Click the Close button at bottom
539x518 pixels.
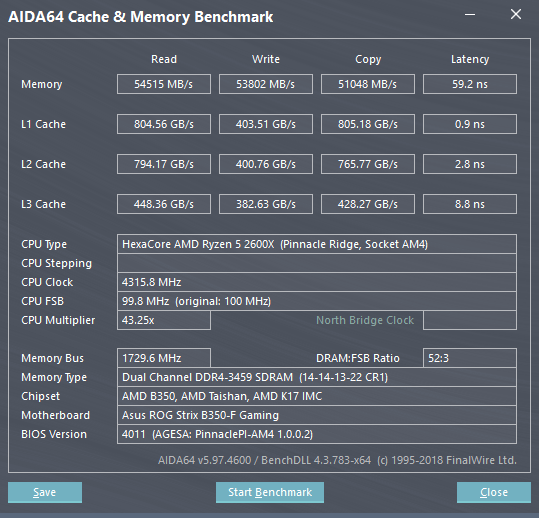pyautogui.click(x=494, y=492)
